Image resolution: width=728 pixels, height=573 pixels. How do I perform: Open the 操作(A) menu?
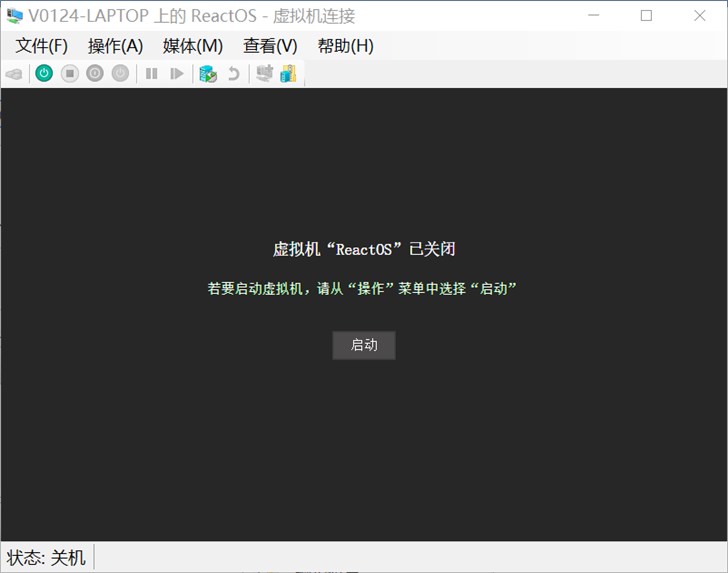pyautogui.click(x=116, y=46)
